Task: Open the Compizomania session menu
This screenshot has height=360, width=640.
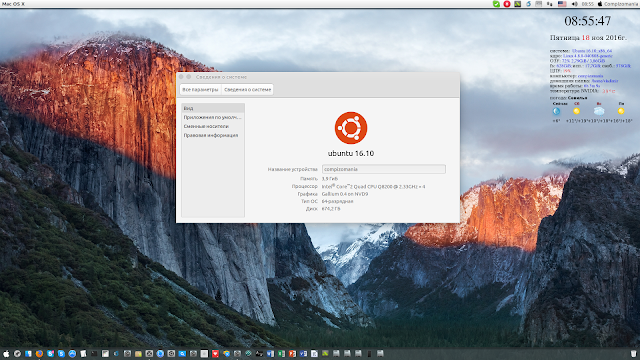Action: tap(618, 4)
